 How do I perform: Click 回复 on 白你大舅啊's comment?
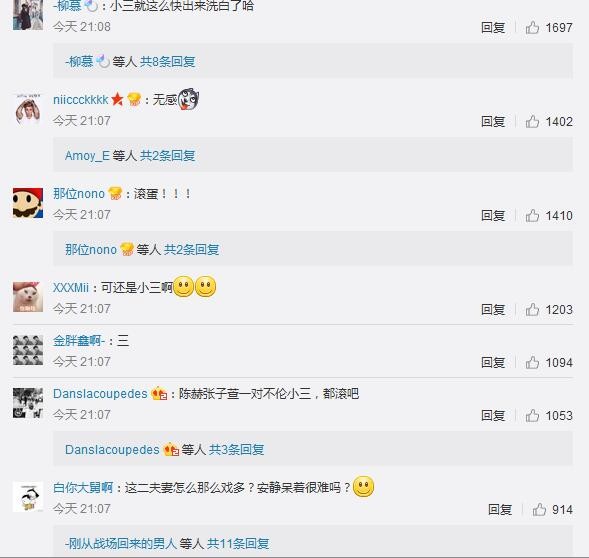coord(500,510)
